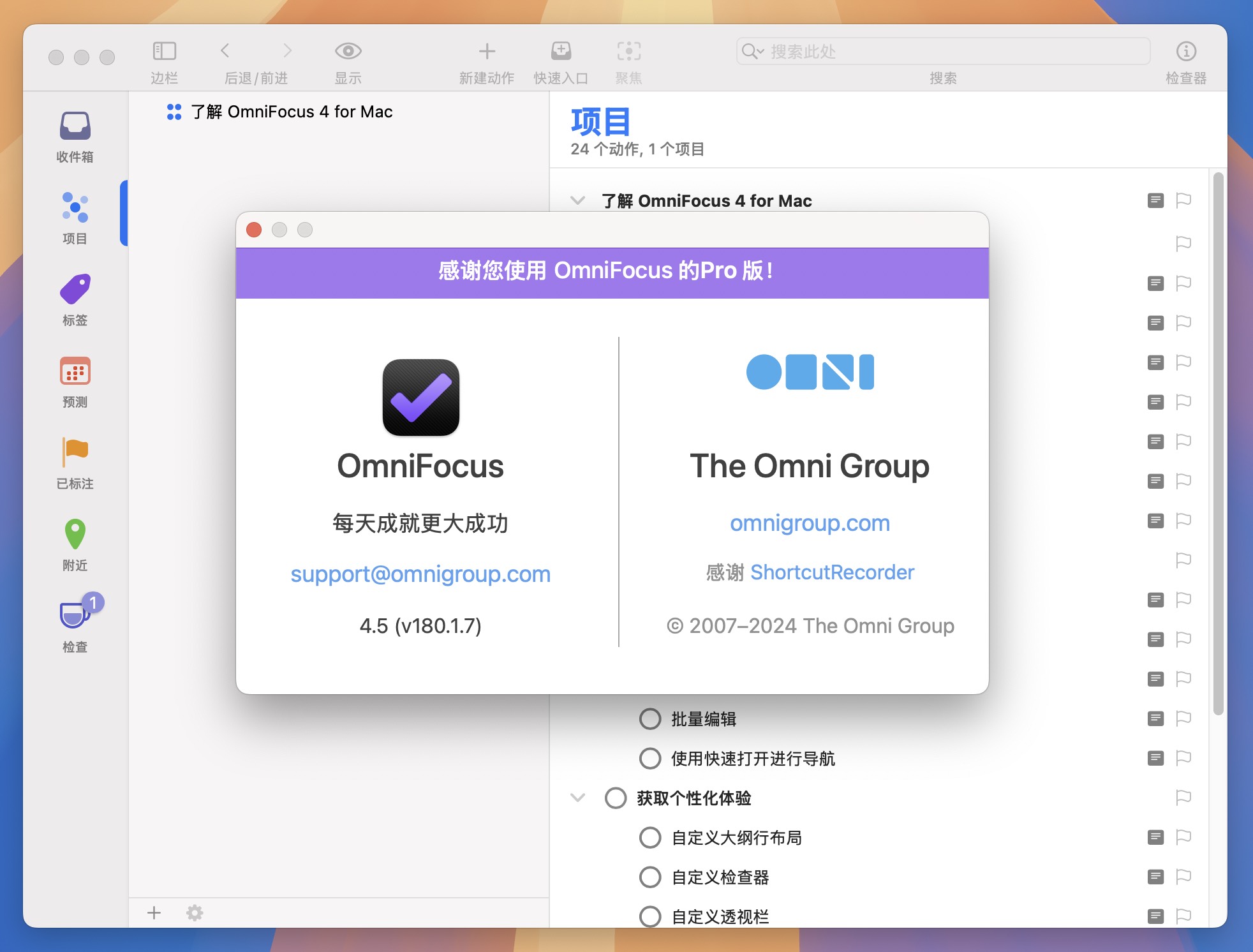Collapse the 获取个性化体验 group

point(577,798)
